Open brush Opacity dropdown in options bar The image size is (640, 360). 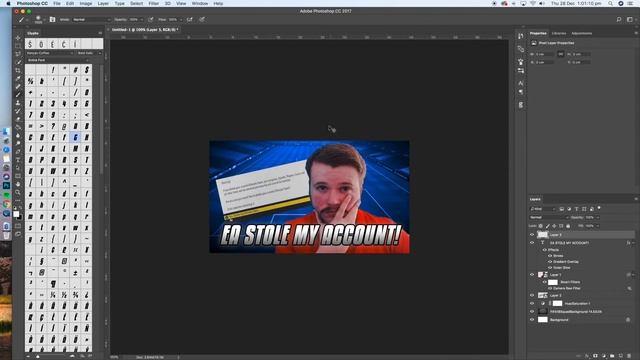click(141, 20)
